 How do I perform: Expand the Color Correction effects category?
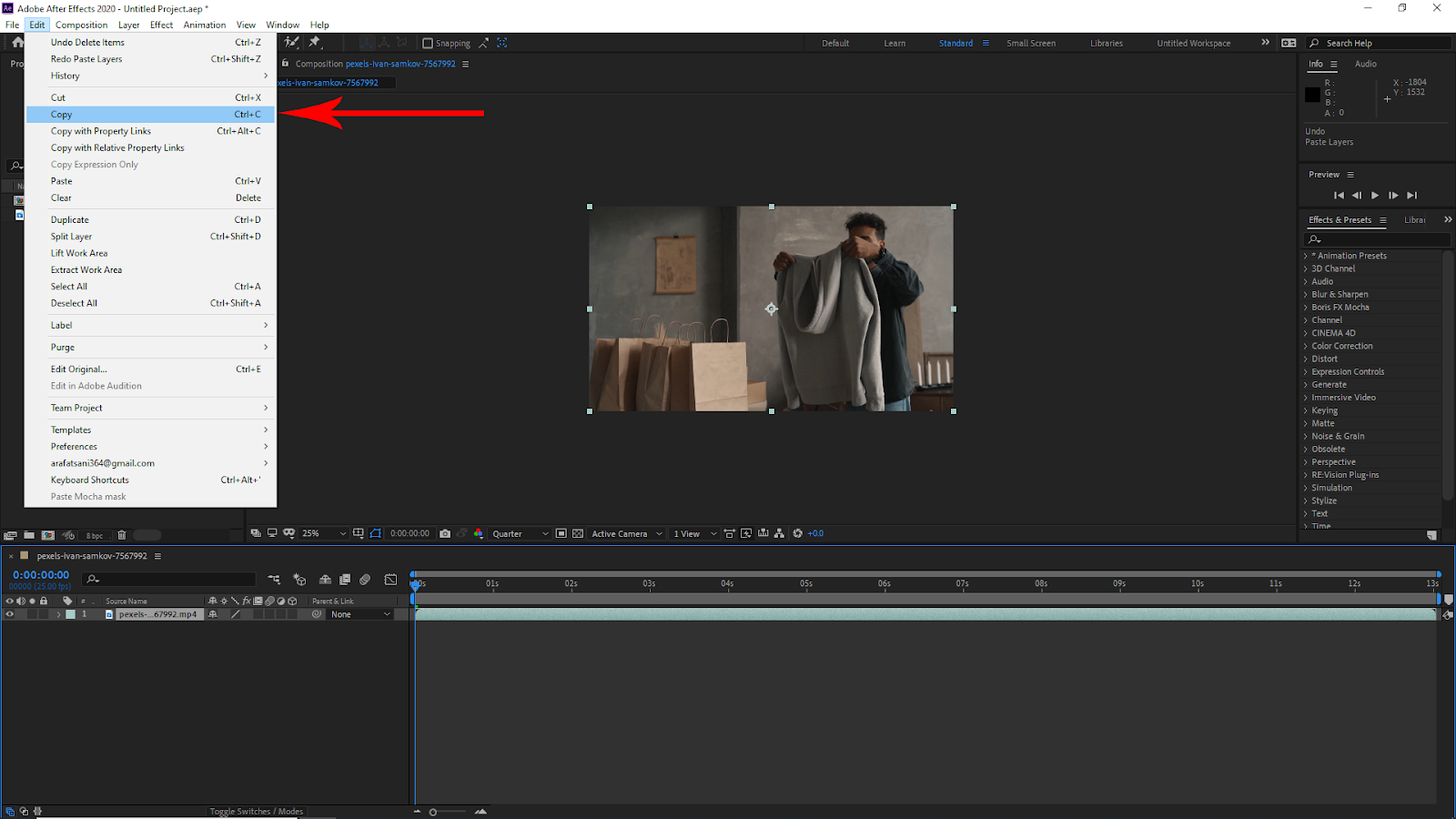pyautogui.click(x=1341, y=346)
